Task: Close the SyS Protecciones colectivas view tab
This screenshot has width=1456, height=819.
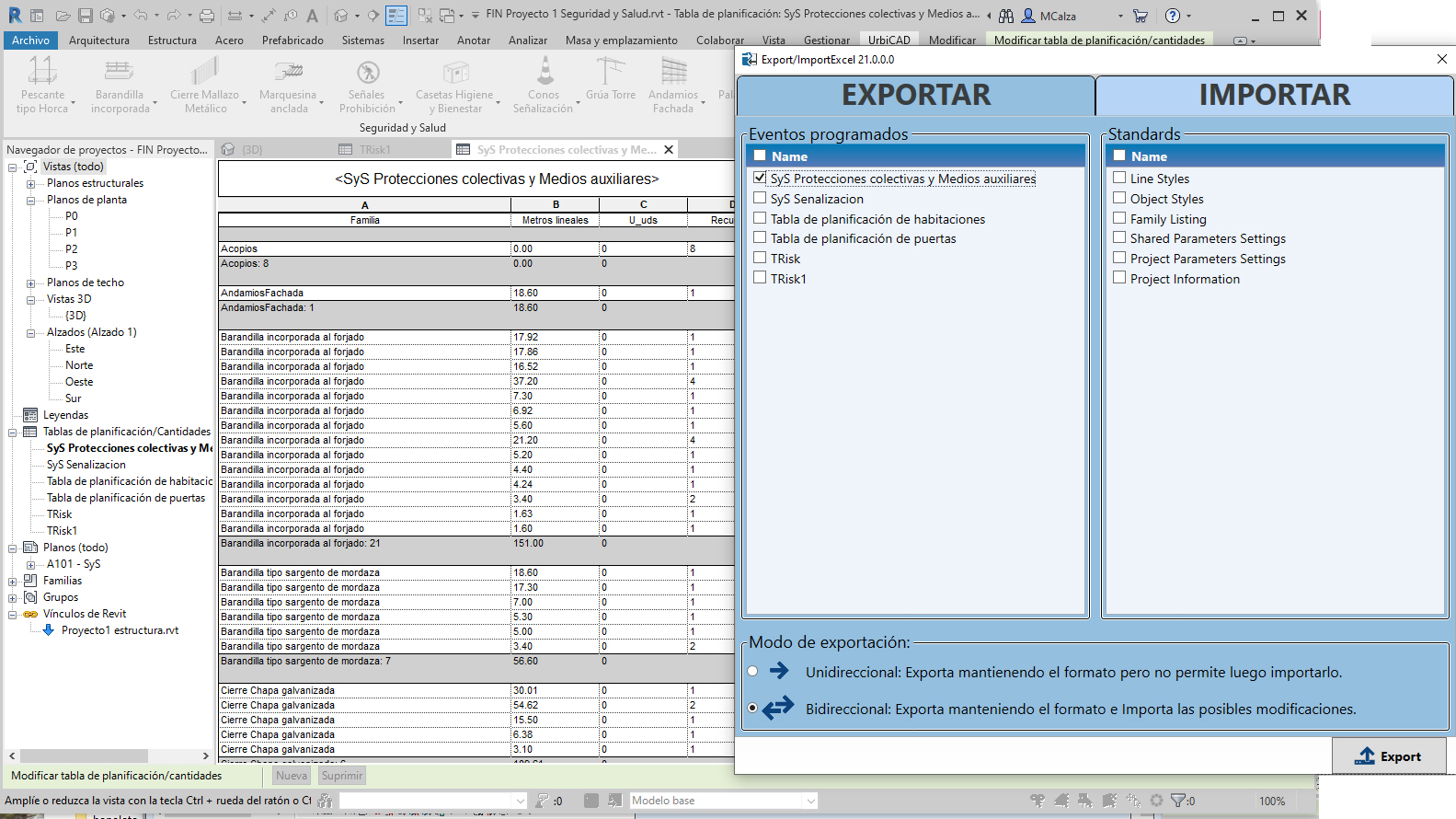Action: tap(669, 149)
